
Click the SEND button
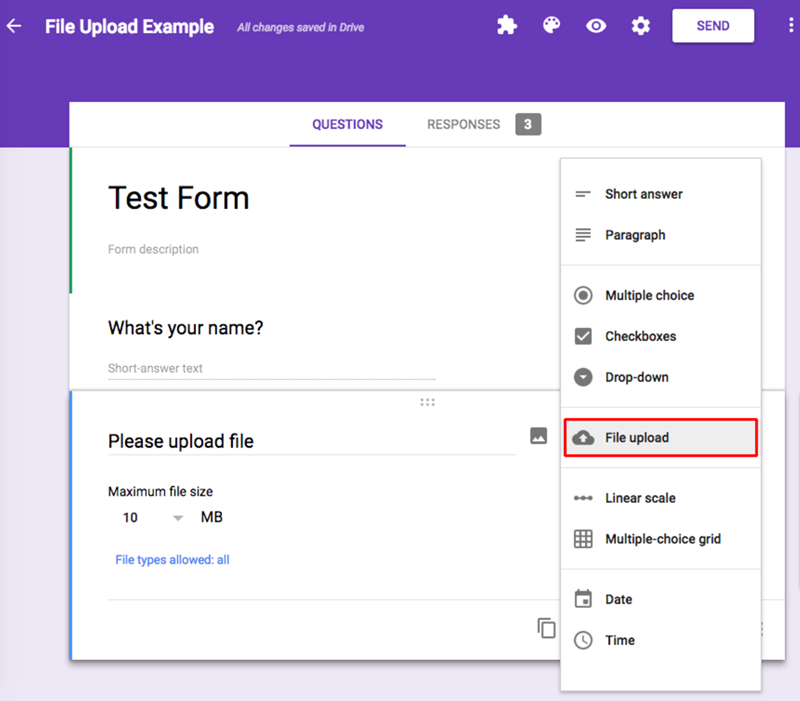pos(713,26)
